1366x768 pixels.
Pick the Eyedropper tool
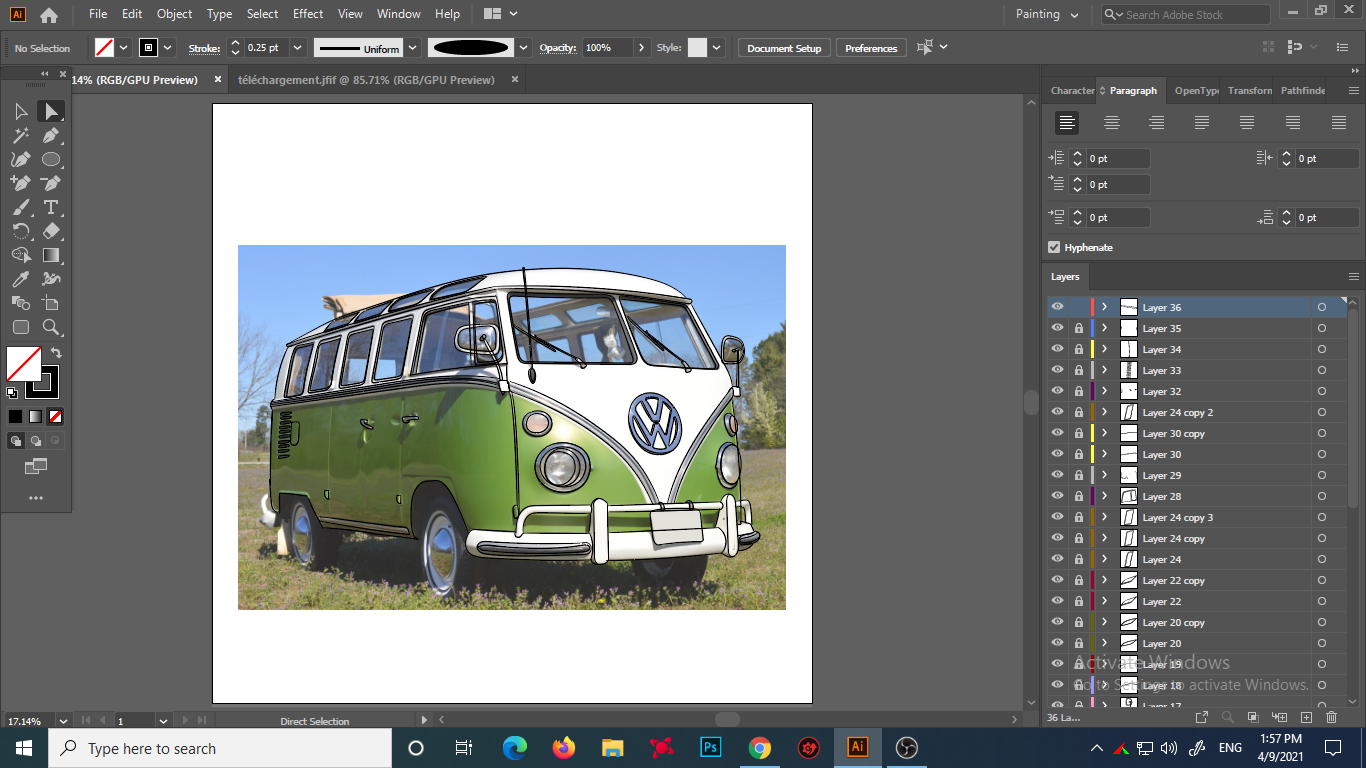(21, 279)
